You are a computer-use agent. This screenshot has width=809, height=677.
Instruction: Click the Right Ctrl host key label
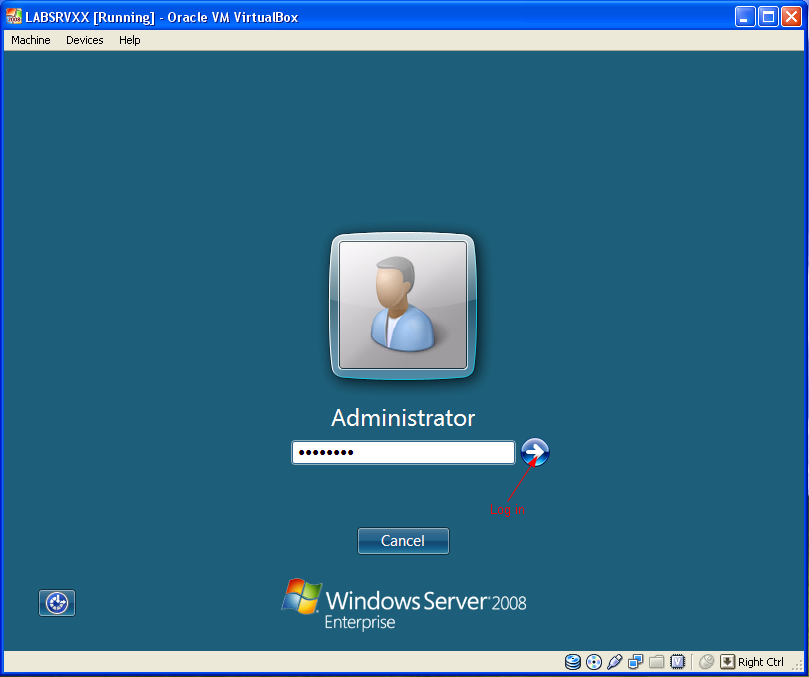(x=761, y=662)
